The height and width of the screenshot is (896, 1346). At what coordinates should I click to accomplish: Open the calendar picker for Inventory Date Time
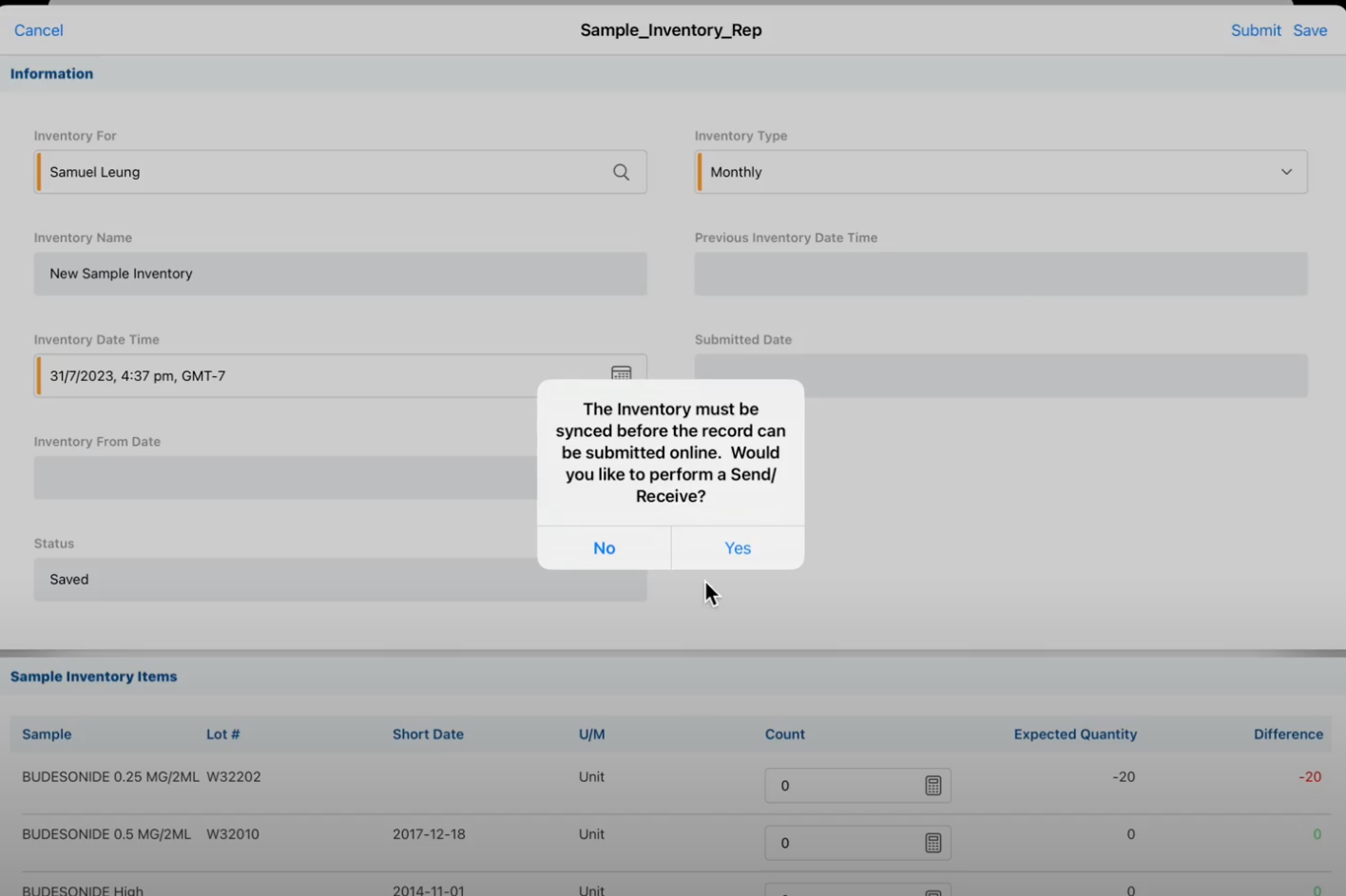[x=621, y=372]
